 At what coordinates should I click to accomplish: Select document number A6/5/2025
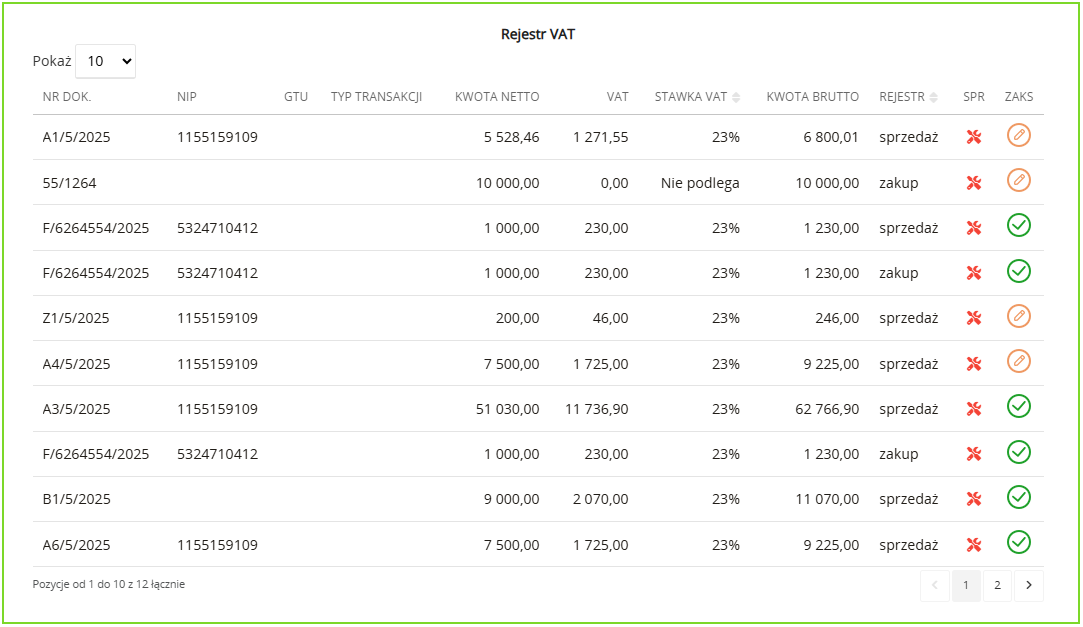point(77,545)
